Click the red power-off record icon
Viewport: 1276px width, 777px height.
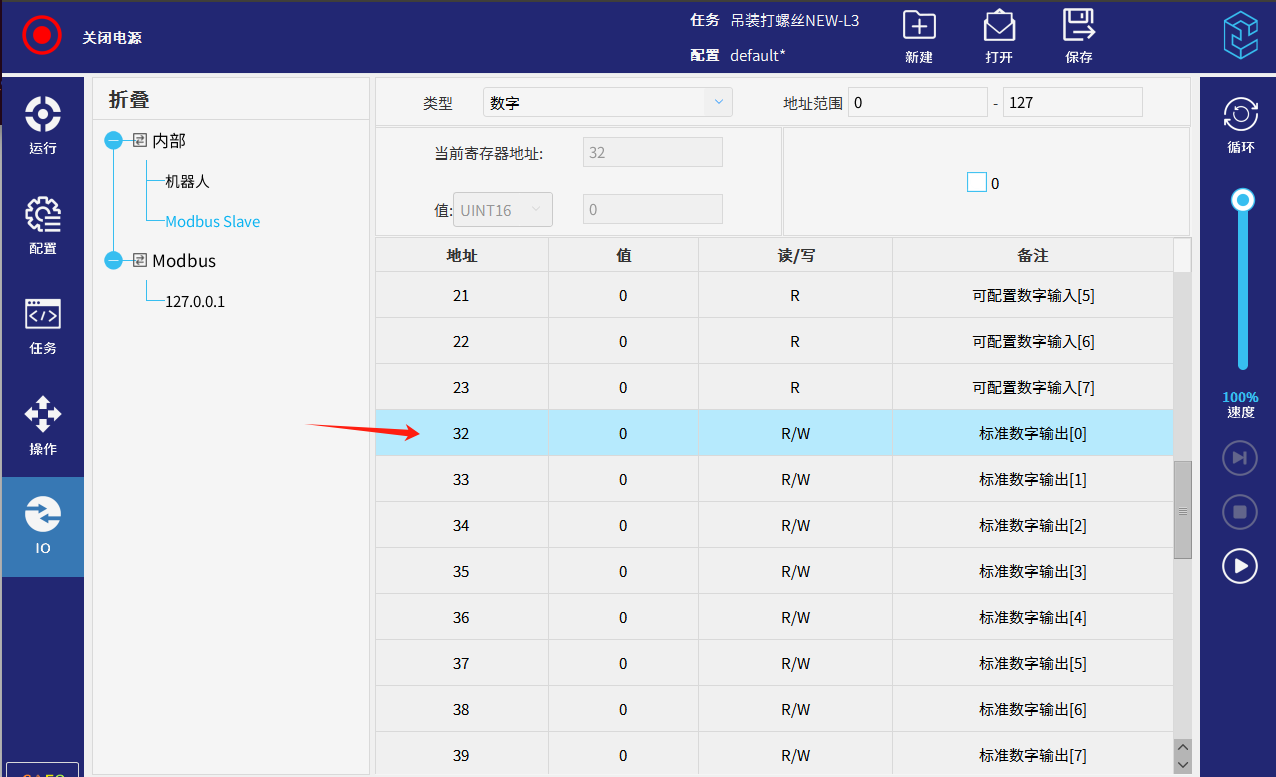tap(42, 36)
